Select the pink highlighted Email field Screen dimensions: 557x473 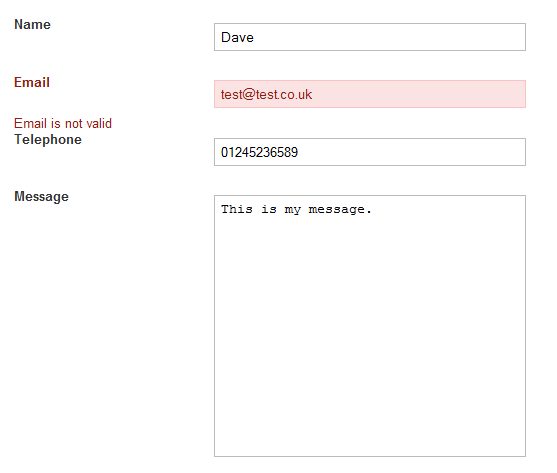[x=370, y=94]
